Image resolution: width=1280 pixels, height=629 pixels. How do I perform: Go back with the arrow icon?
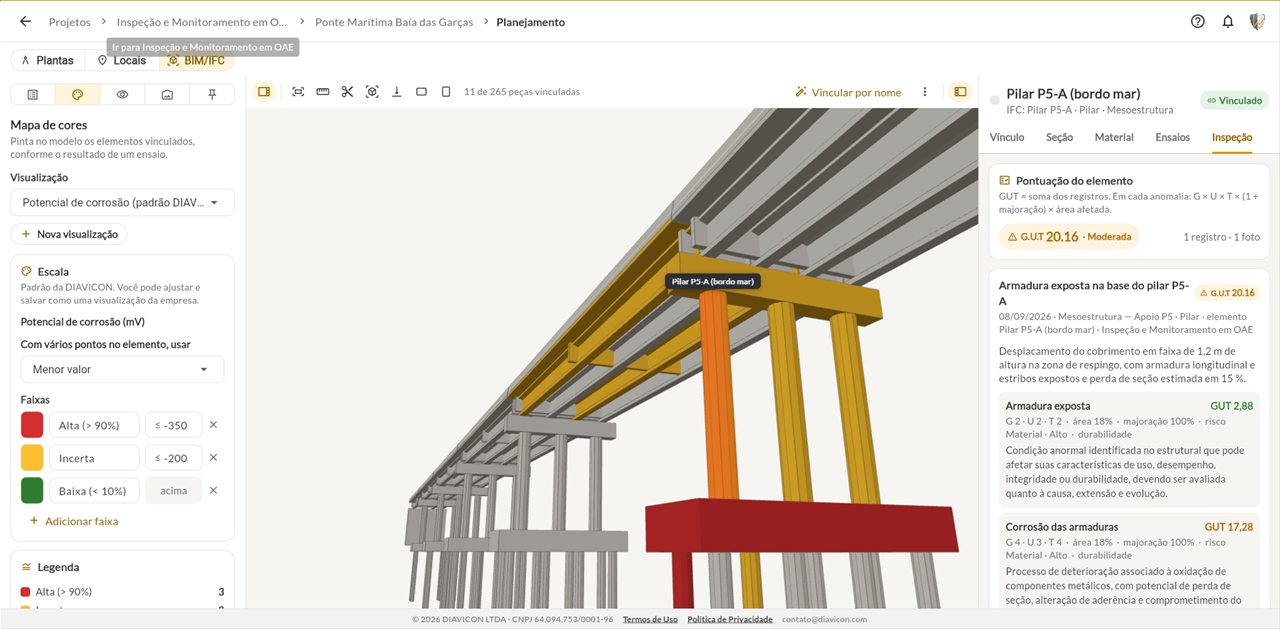25,21
